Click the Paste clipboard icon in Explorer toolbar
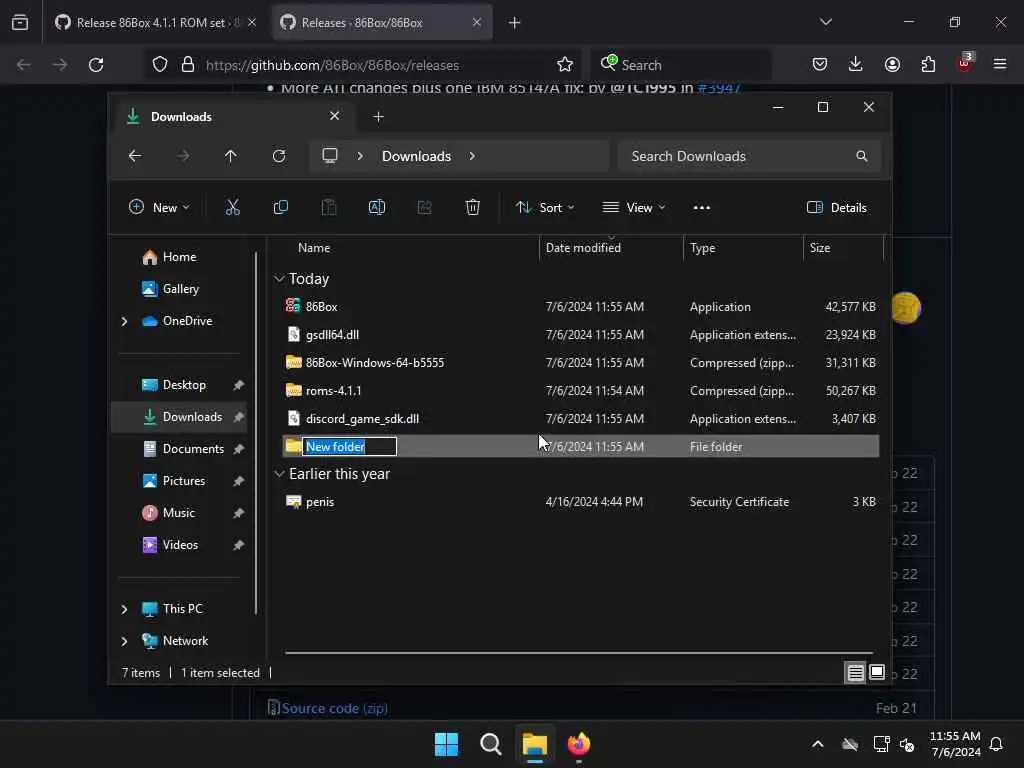 click(x=328, y=208)
